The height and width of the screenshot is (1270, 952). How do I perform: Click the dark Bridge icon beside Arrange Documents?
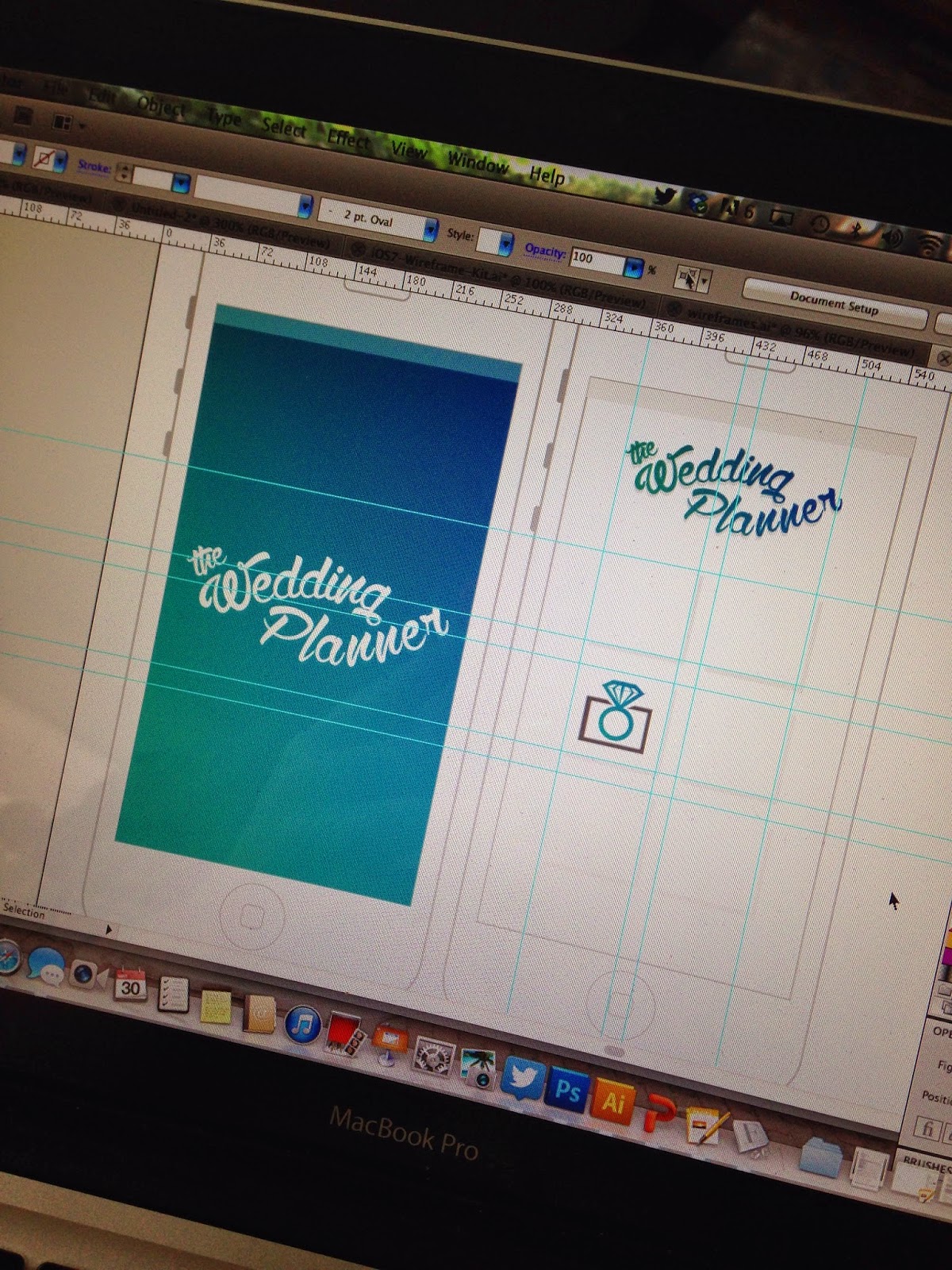22,117
